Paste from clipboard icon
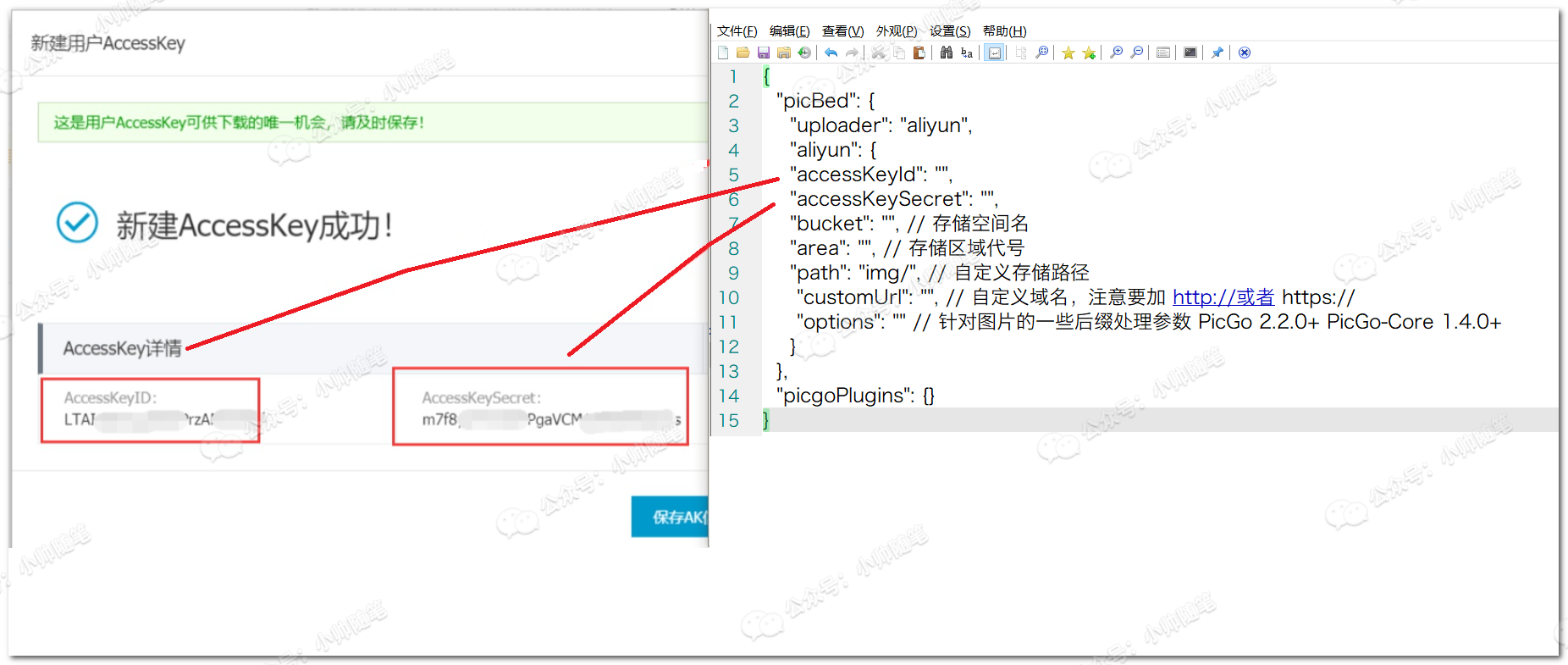Image resolution: width=1568 pixels, height=665 pixels. (919, 53)
